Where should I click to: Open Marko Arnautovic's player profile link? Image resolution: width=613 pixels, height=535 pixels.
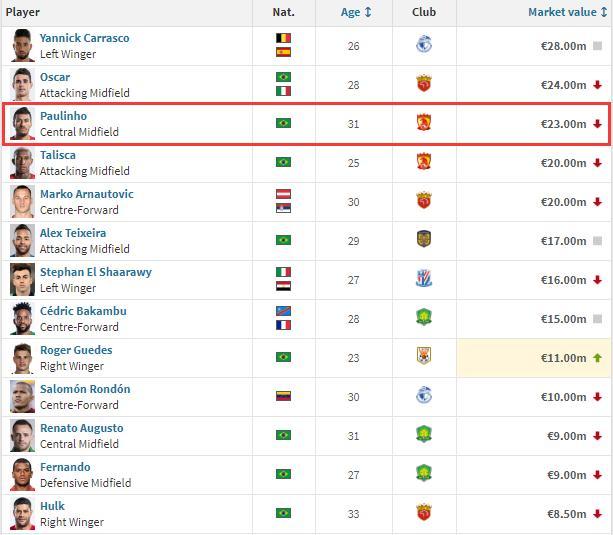(86, 194)
